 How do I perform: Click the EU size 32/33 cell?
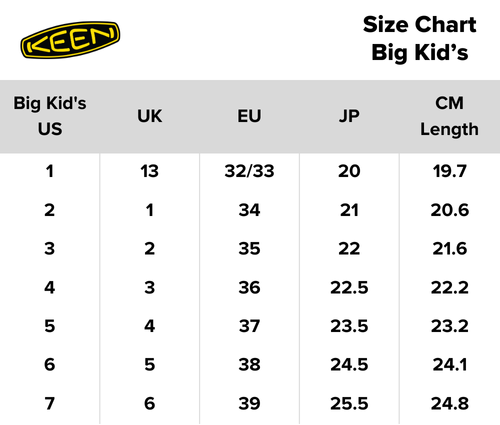249,171
